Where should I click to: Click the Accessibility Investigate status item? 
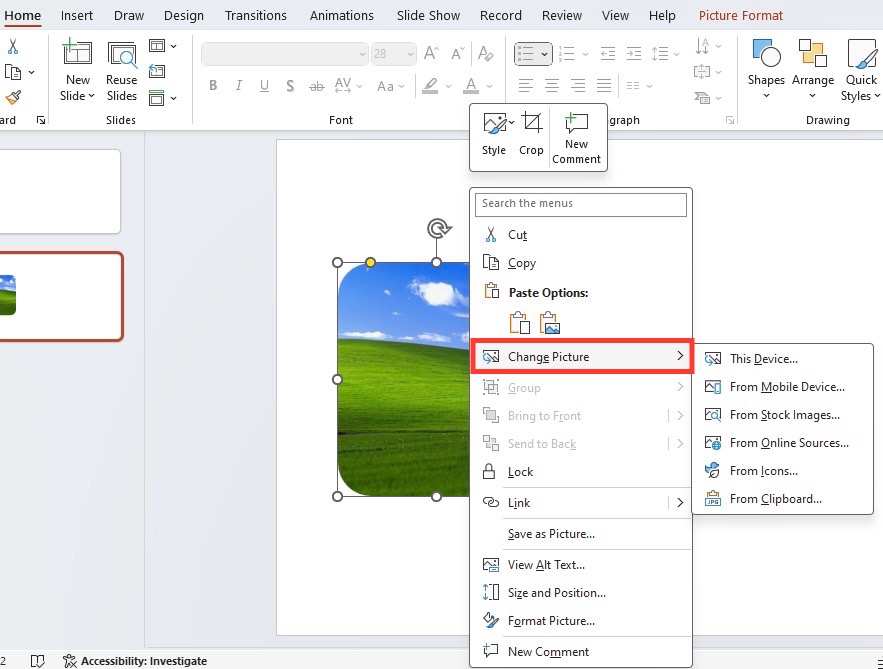135,661
